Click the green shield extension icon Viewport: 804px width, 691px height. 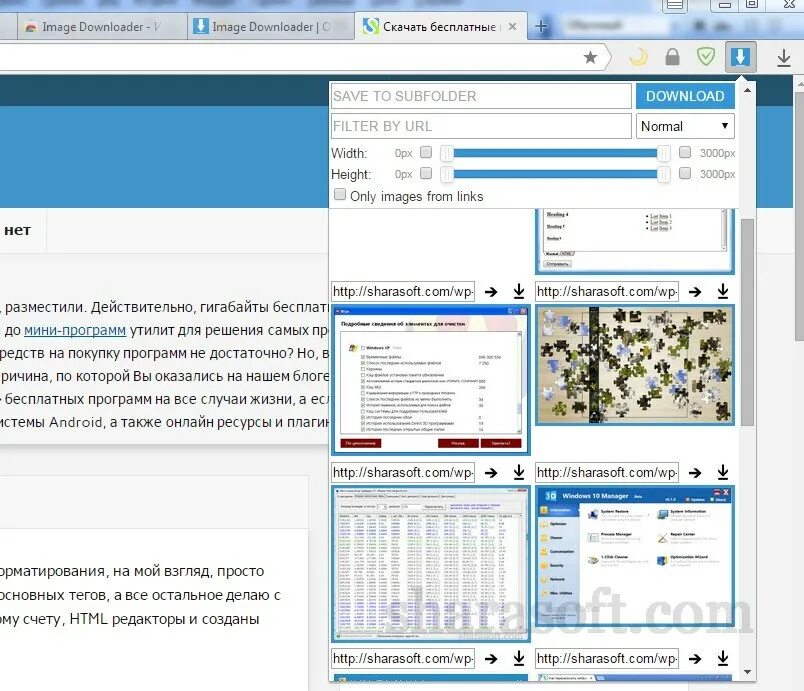click(x=706, y=56)
